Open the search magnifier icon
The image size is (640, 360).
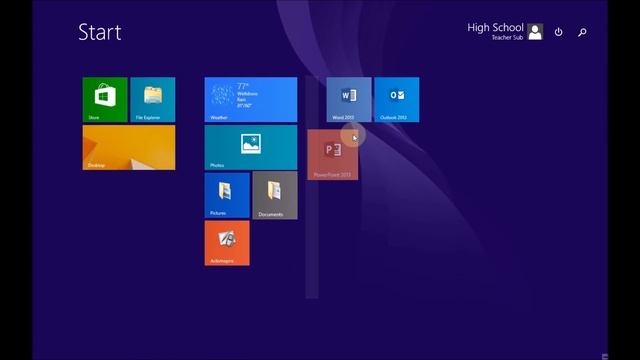pyautogui.click(x=582, y=32)
